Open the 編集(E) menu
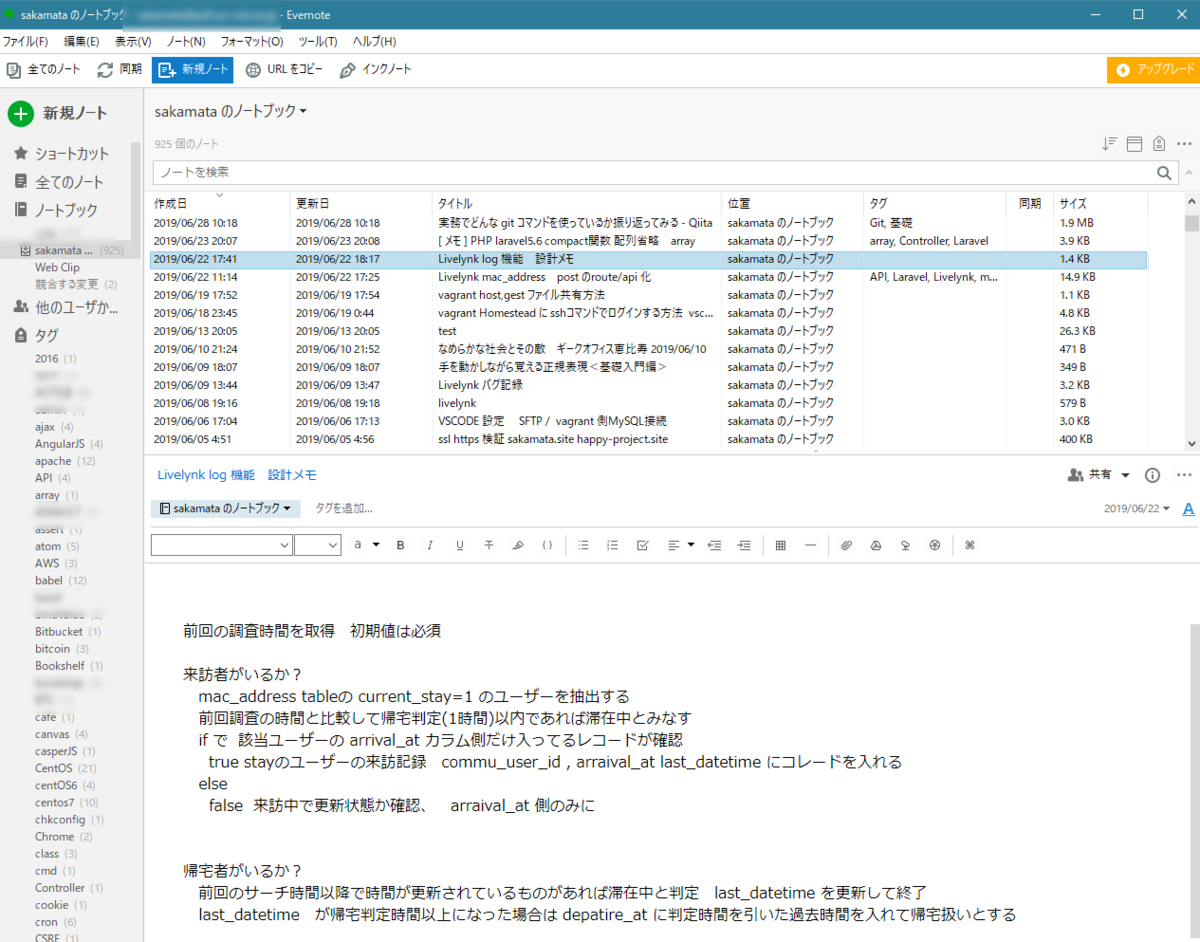Screen dimensions: 1200x942 (81, 42)
